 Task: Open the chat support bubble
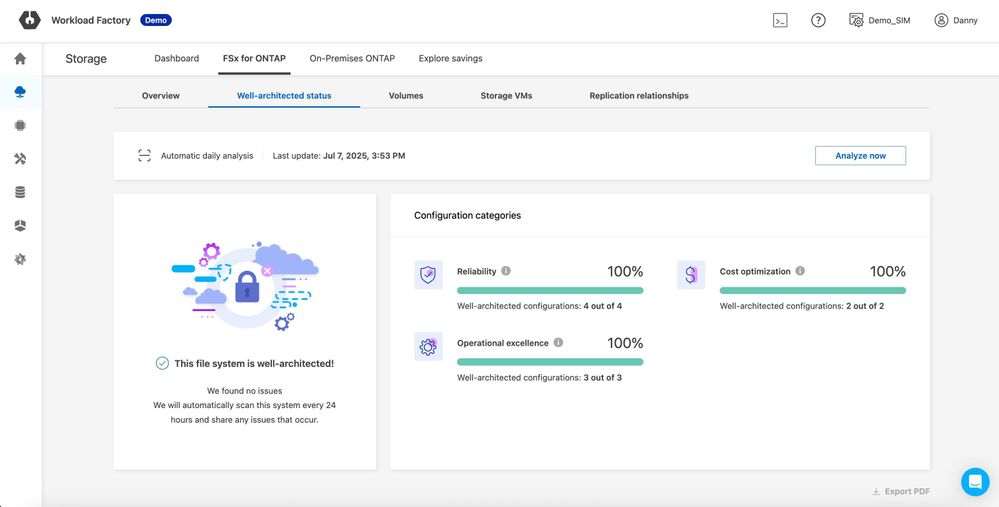(974, 481)
